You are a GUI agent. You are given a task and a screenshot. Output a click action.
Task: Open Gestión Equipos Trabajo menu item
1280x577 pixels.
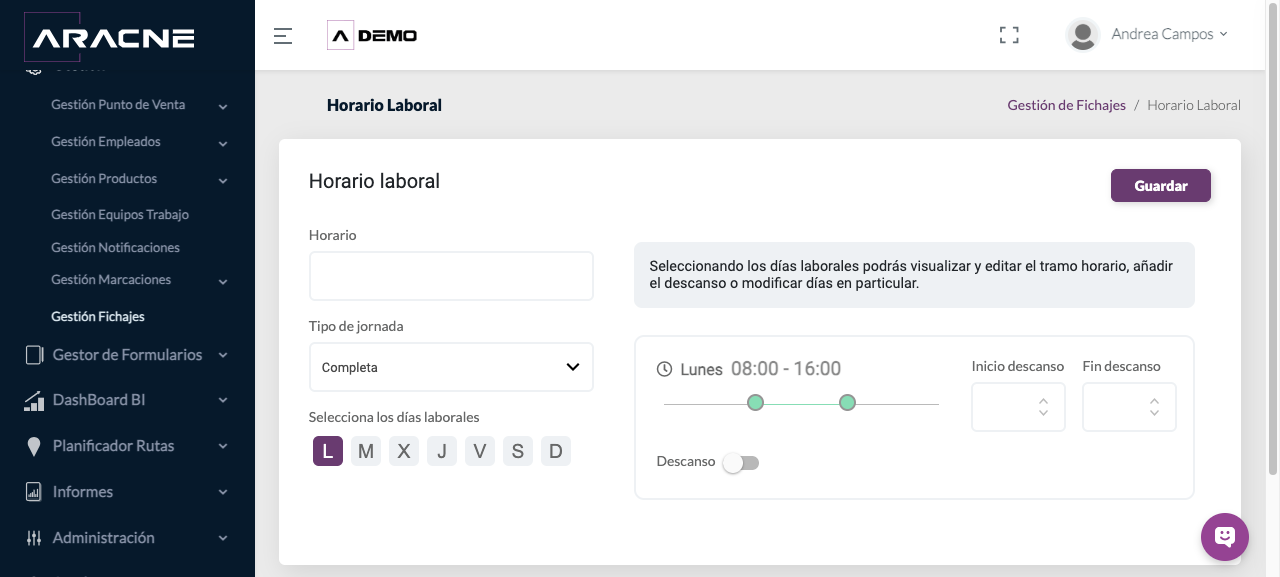(120, 215)
